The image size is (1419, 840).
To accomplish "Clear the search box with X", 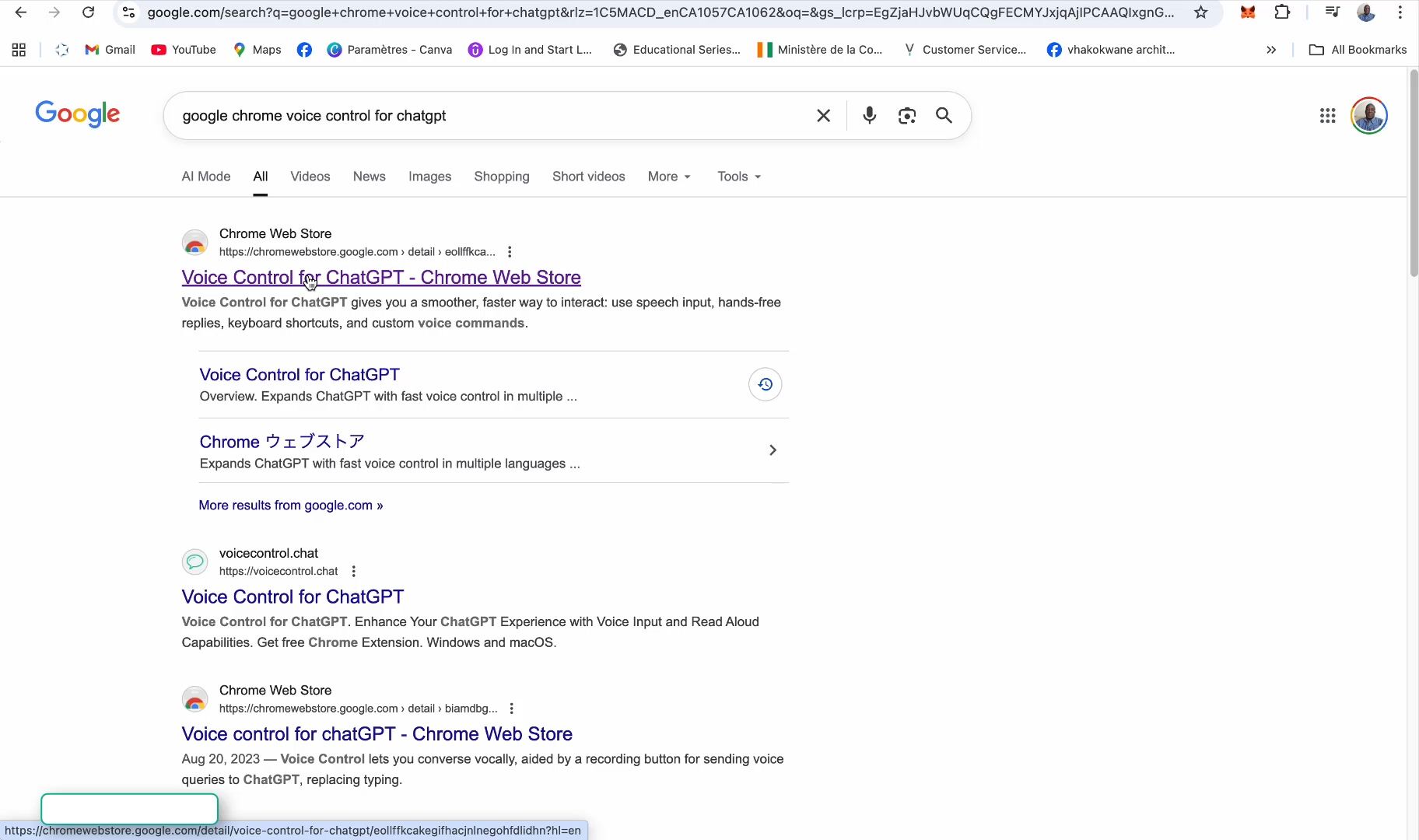I will pyautogui.click(x=823, y=116).
